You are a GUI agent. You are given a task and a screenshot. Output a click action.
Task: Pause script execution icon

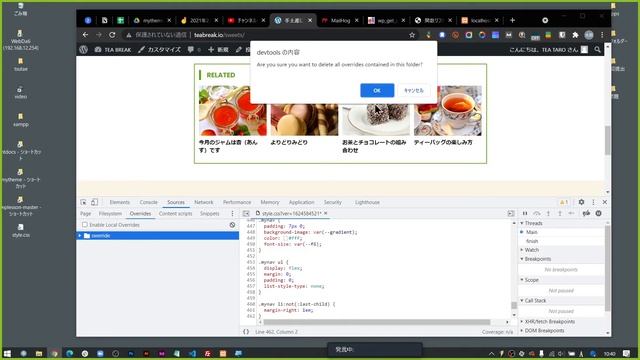(x=525, y=213)
